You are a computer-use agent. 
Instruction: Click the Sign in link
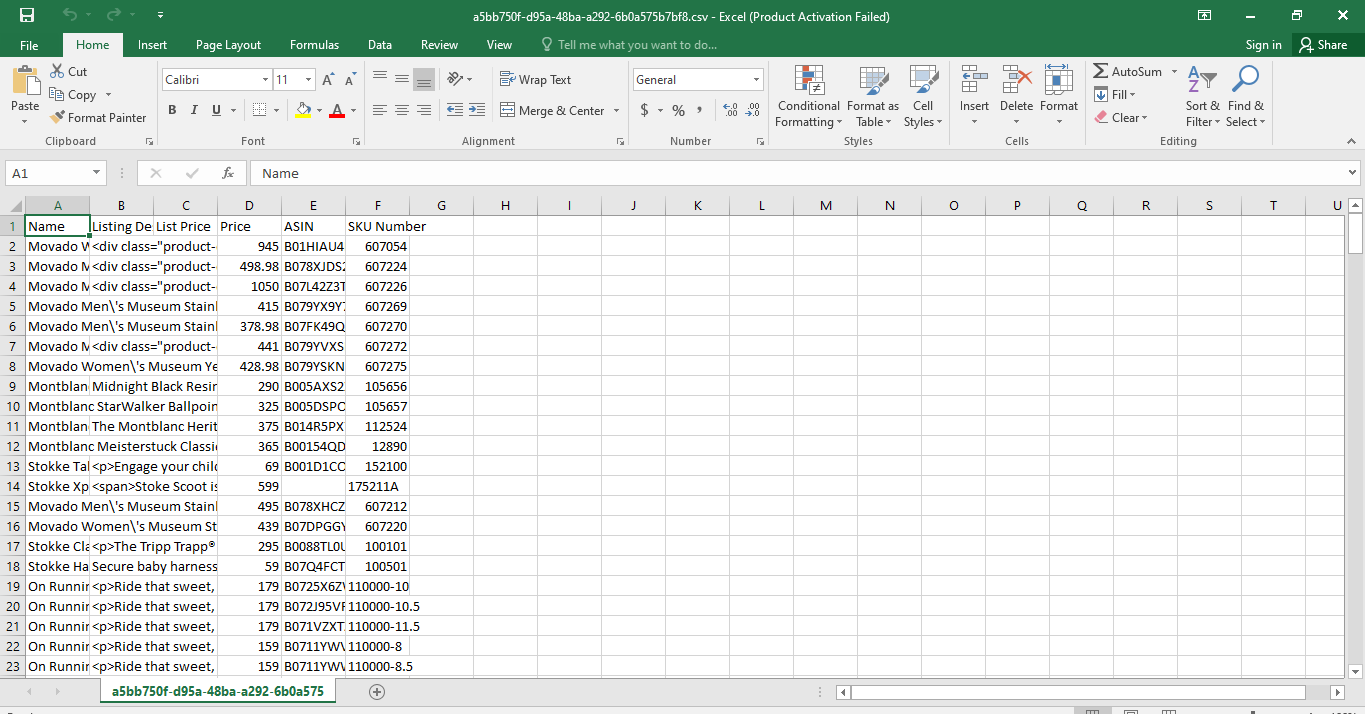click(1263, 45)
